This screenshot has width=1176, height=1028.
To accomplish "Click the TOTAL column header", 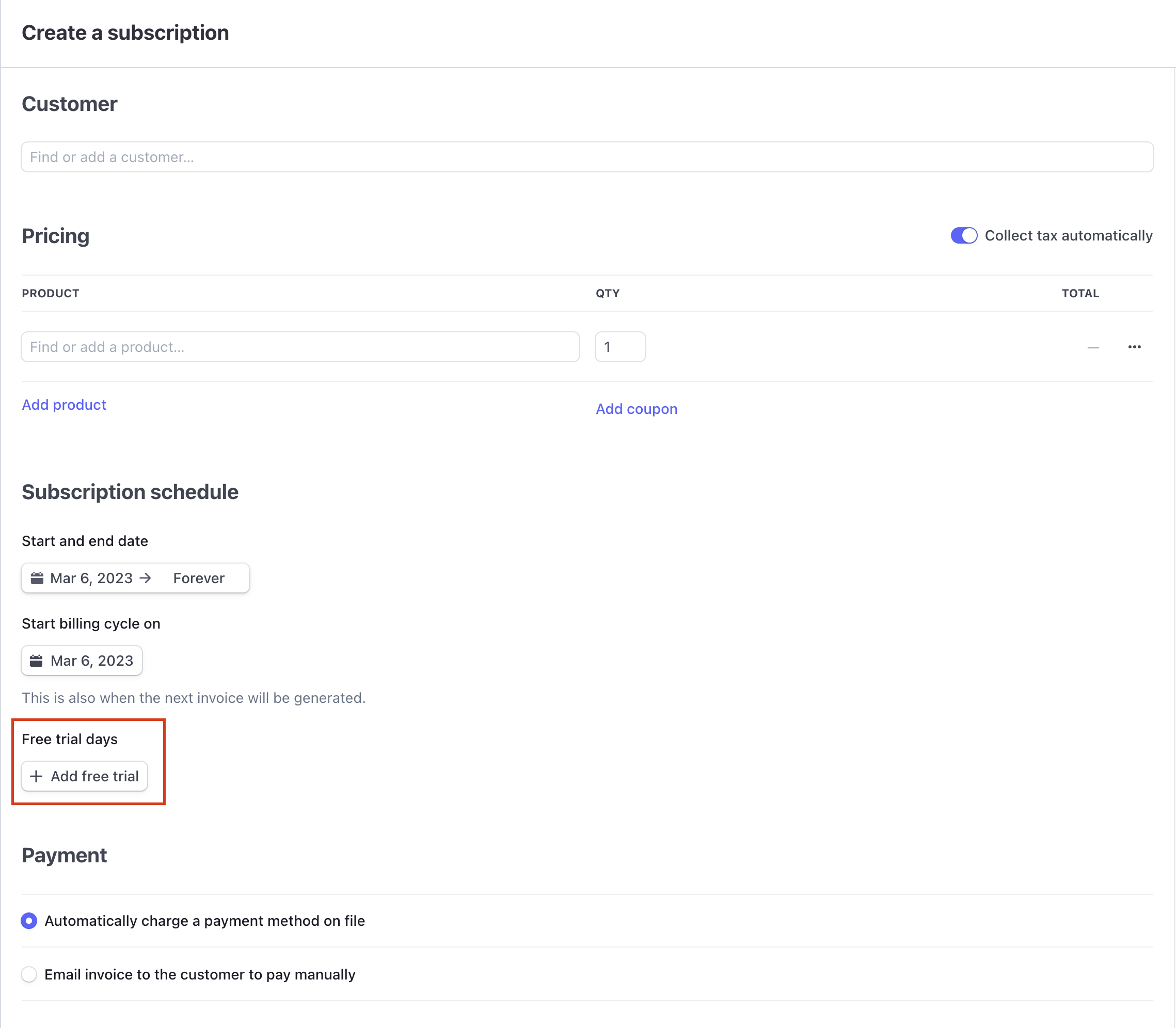I will coord(1080,294).
